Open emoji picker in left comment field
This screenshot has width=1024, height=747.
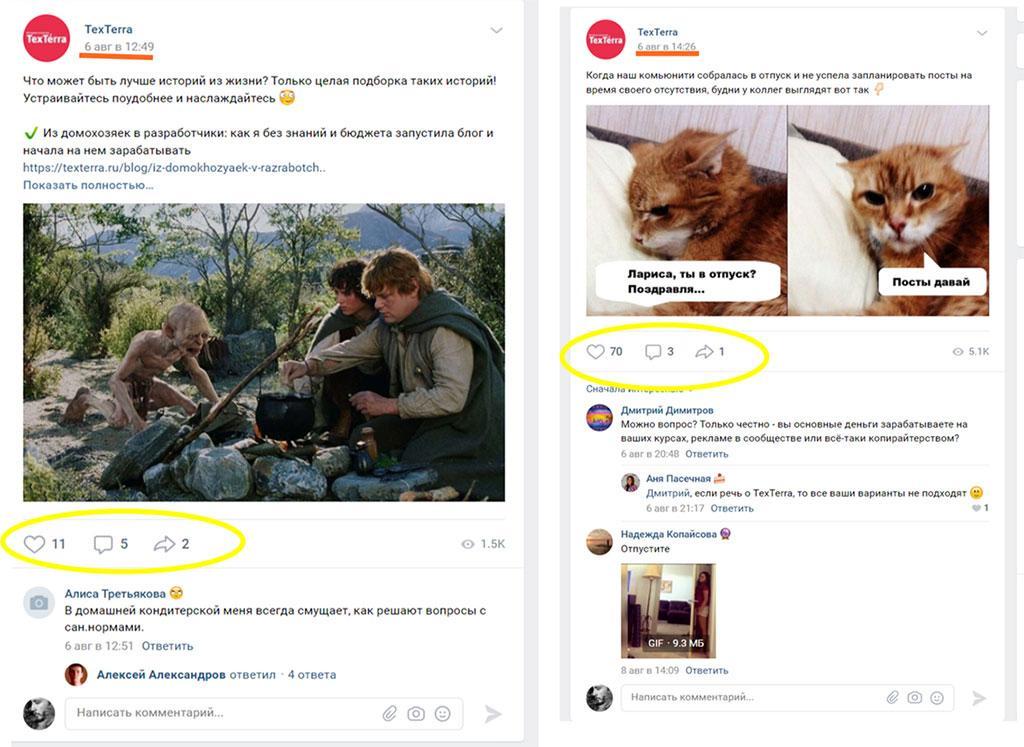(x=442, y=714)
